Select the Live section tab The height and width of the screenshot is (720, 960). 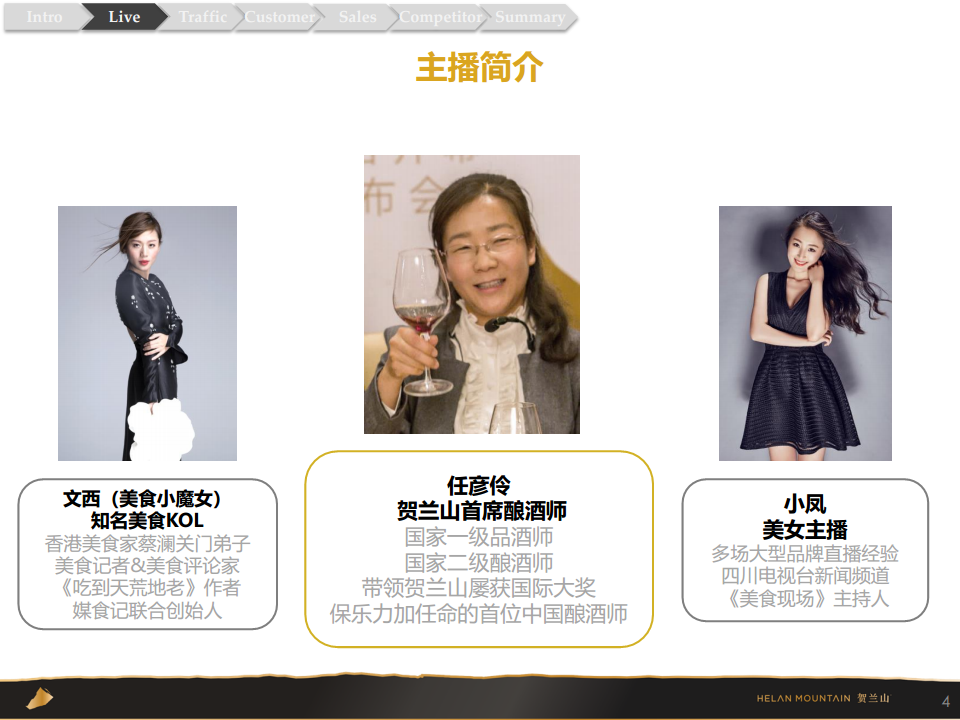click(124, 17)
